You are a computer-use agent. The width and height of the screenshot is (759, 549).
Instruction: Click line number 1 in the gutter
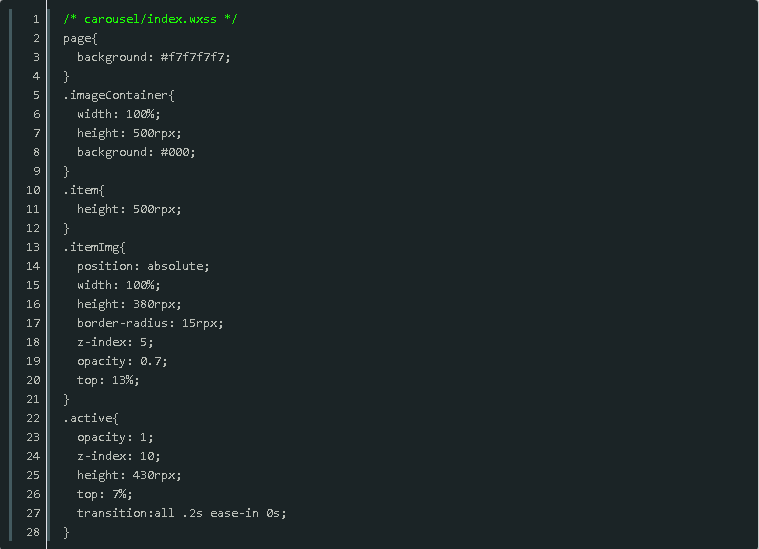[x=36, y=19]
